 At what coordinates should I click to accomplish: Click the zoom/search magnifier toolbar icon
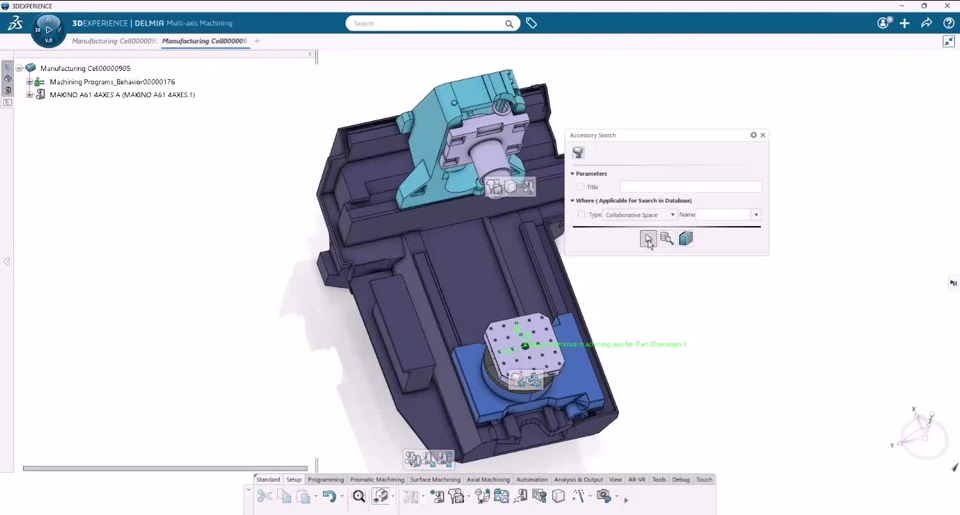pos(359,496)
